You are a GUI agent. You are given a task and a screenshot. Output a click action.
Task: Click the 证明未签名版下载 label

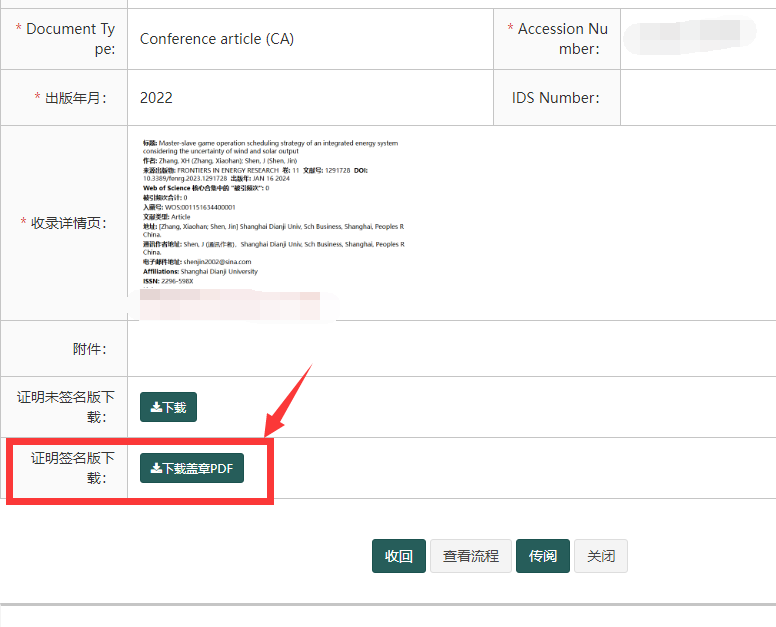tap(65, 407)
